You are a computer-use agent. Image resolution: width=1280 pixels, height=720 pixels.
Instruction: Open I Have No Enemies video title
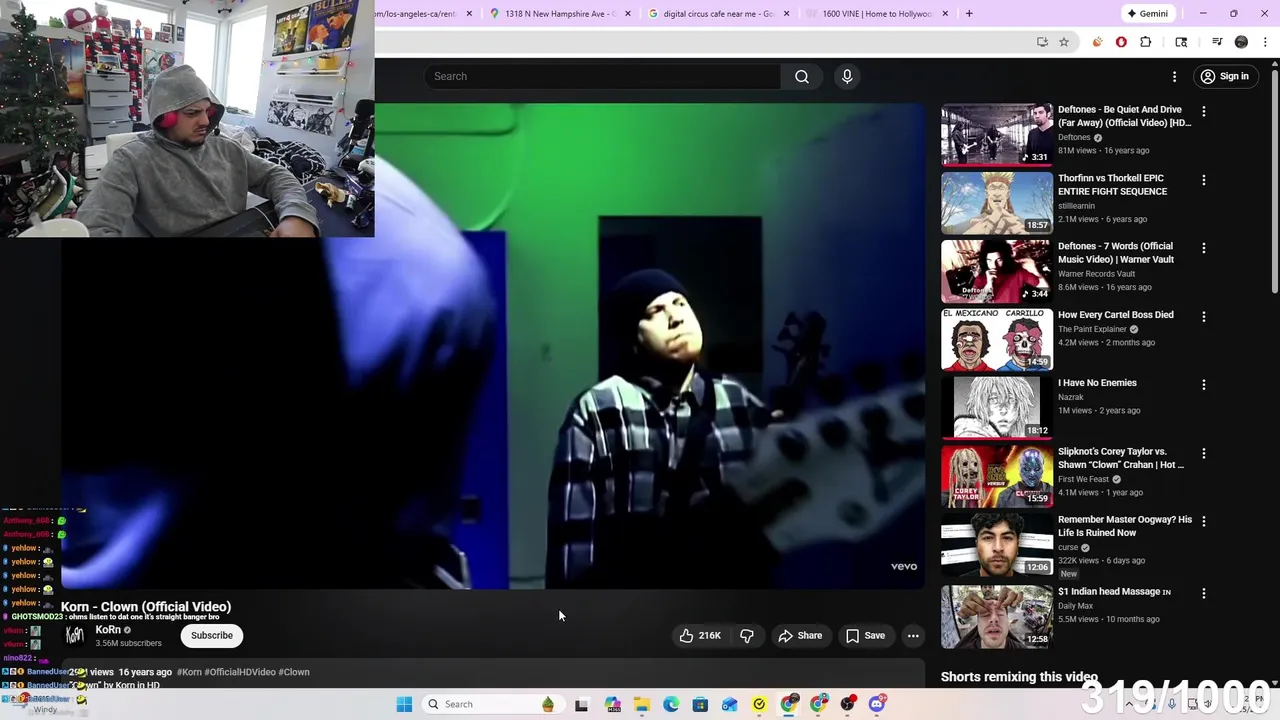click(x=1097, y=383)
